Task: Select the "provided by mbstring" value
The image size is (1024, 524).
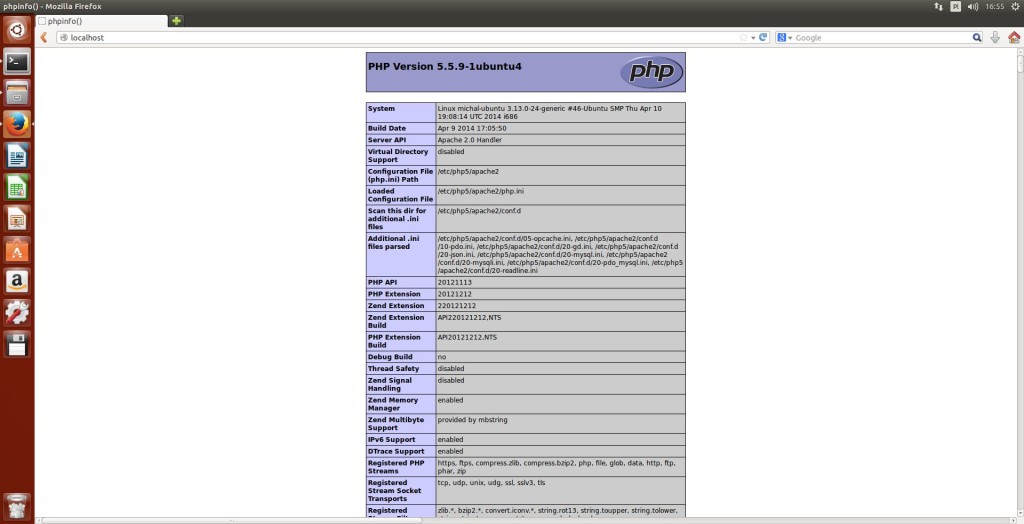Action: pos(473,419)
